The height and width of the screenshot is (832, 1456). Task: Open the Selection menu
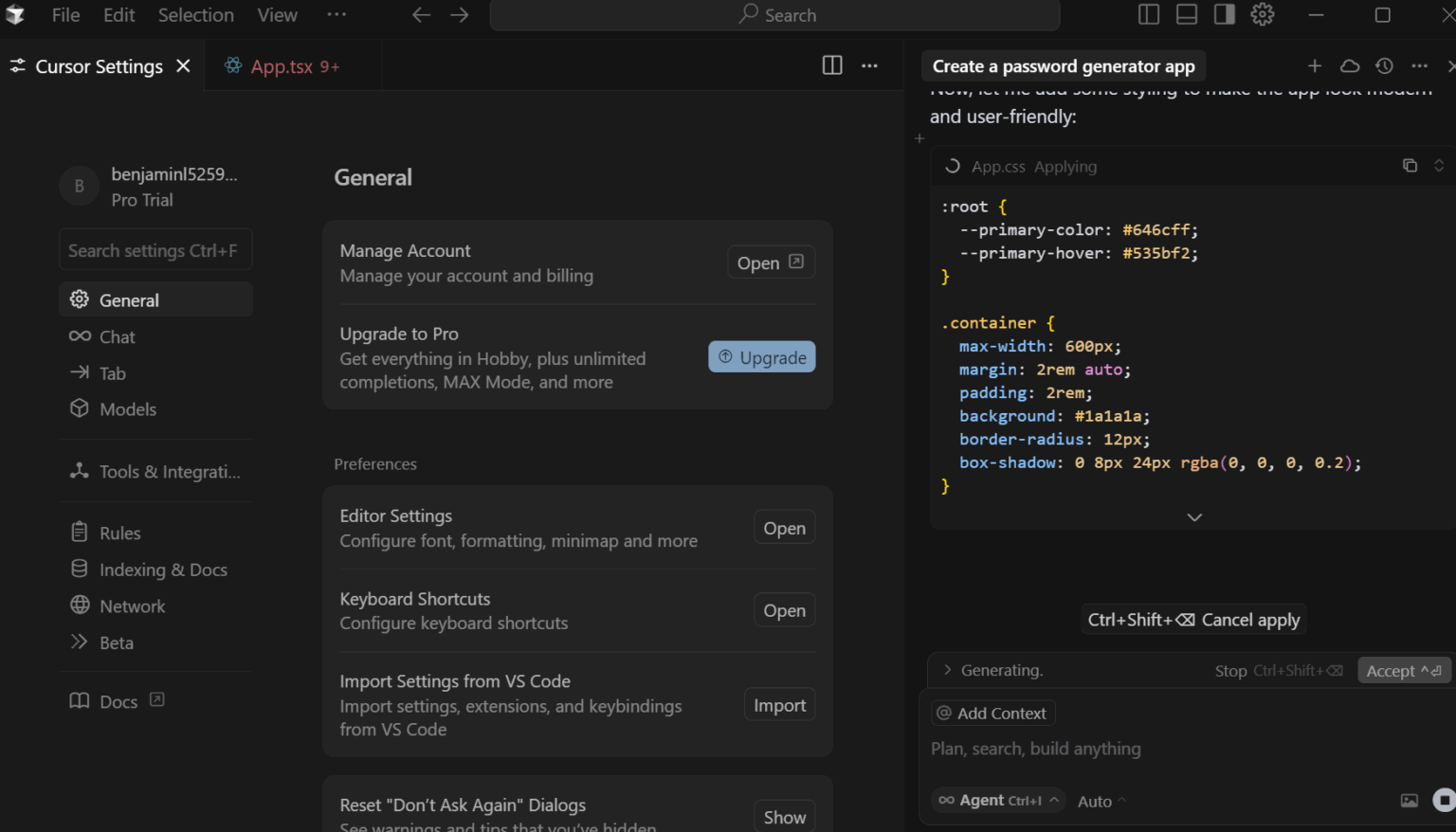tap(195, 14)
